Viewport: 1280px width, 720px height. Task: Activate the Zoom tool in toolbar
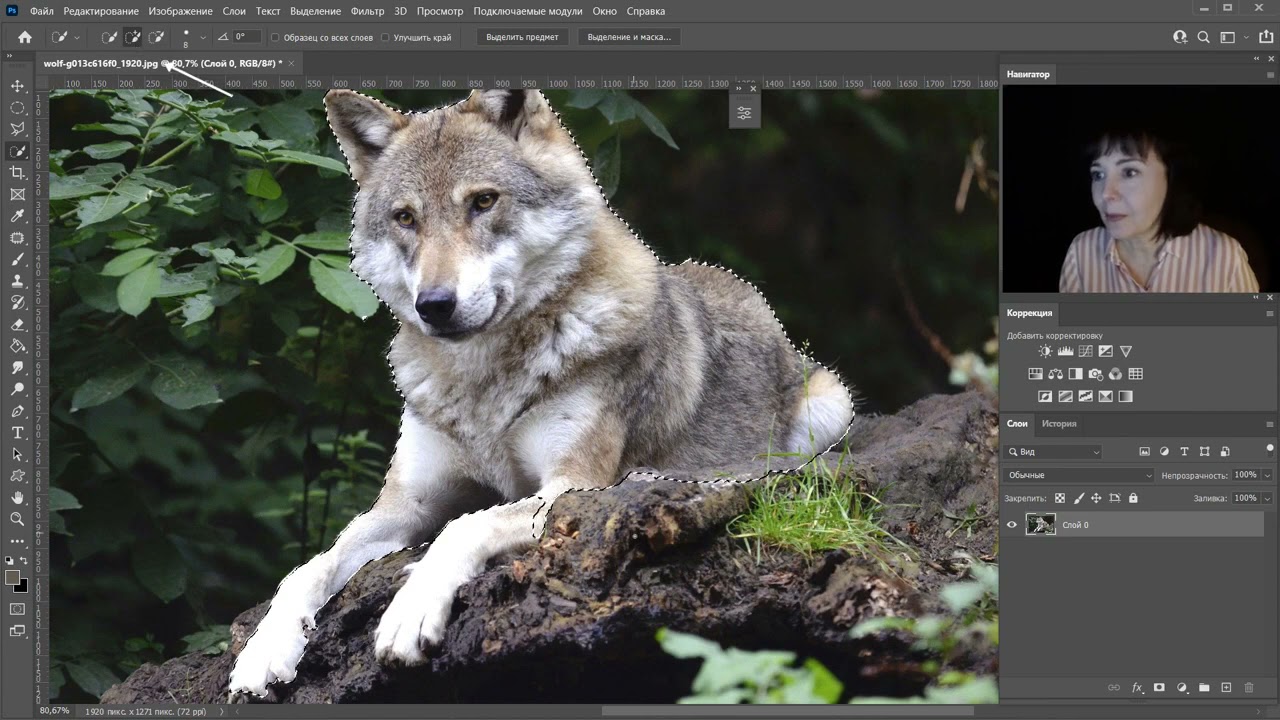point(17,519)
